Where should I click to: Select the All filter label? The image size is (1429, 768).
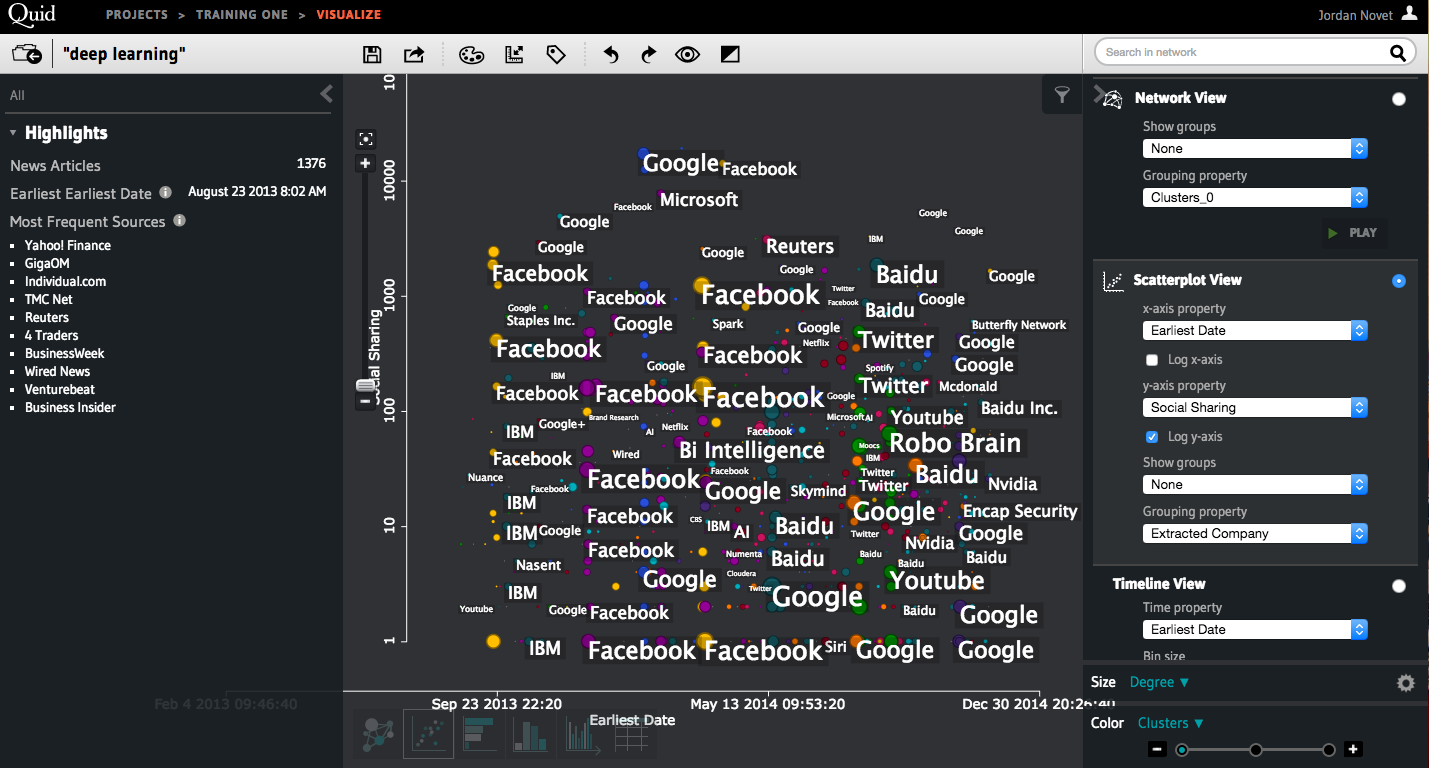tap(17, 95)
